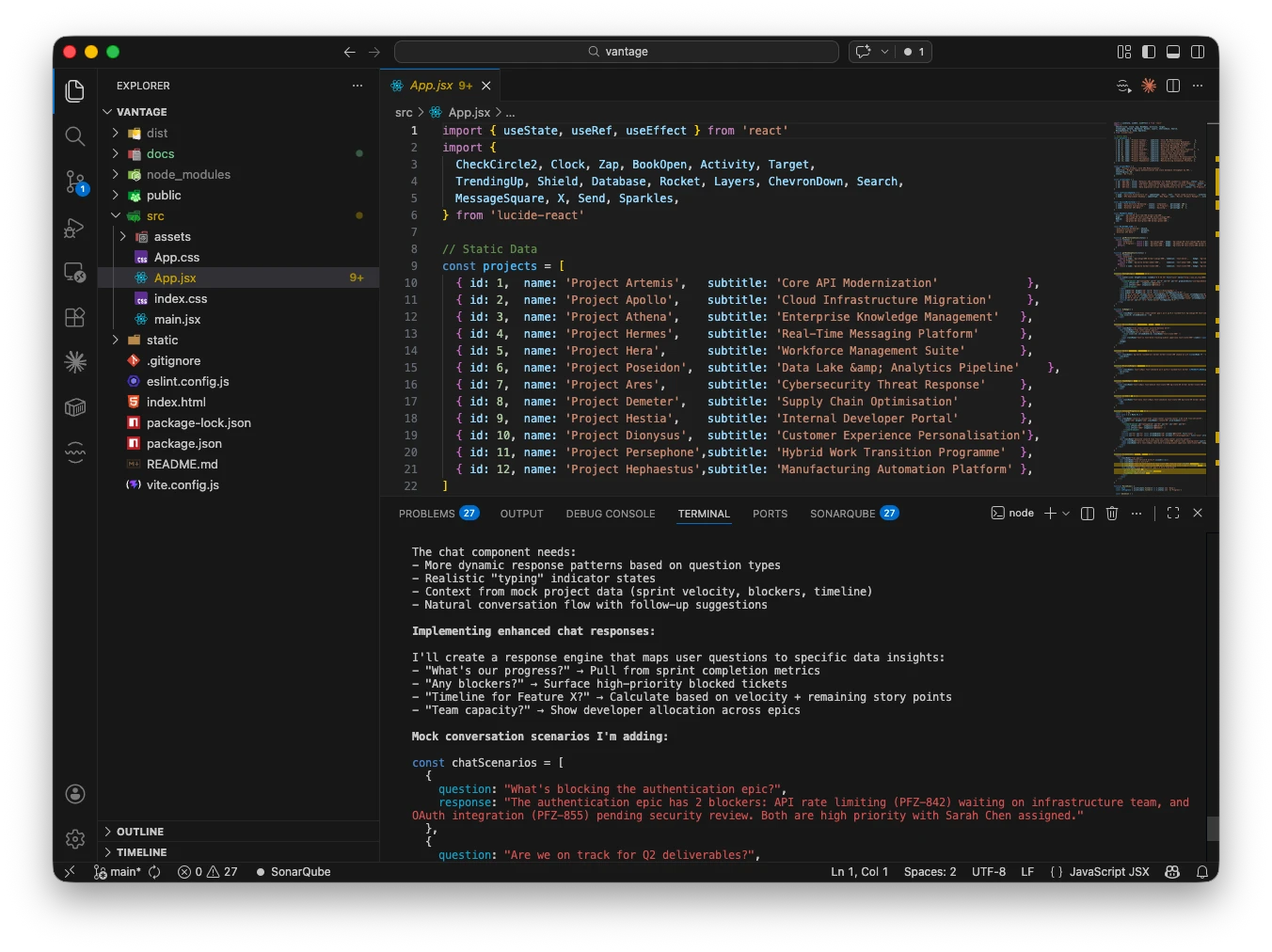
Task: Toggle the panel layout control
Action: coord(1172,52)
